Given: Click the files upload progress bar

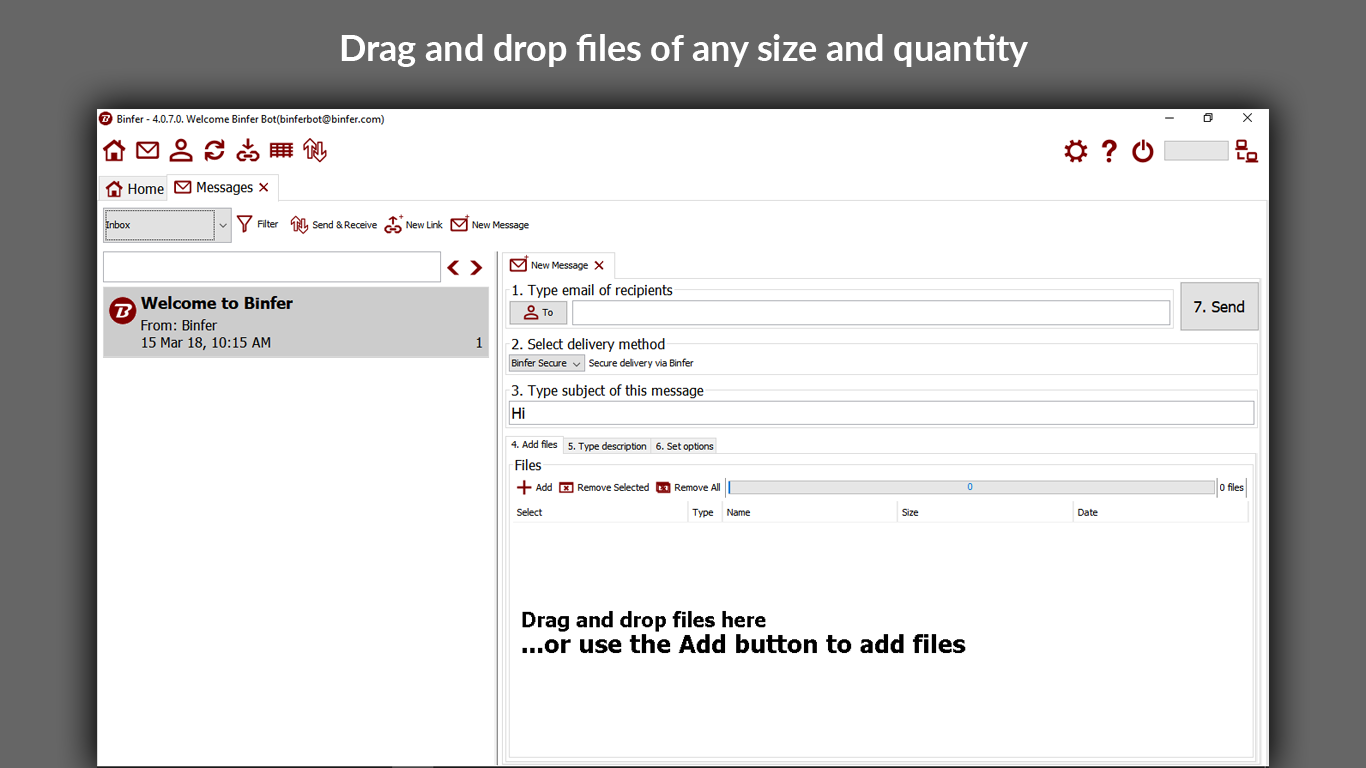Looking at the screenshot, I should 971,488.
